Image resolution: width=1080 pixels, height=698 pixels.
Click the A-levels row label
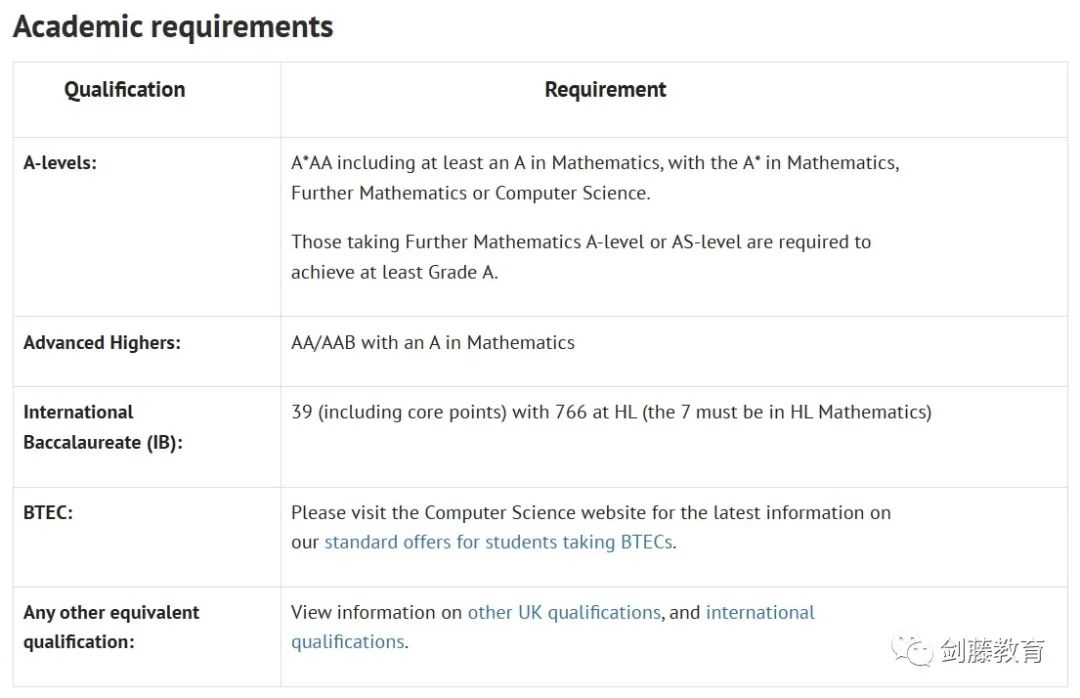[x=60, y=163]
